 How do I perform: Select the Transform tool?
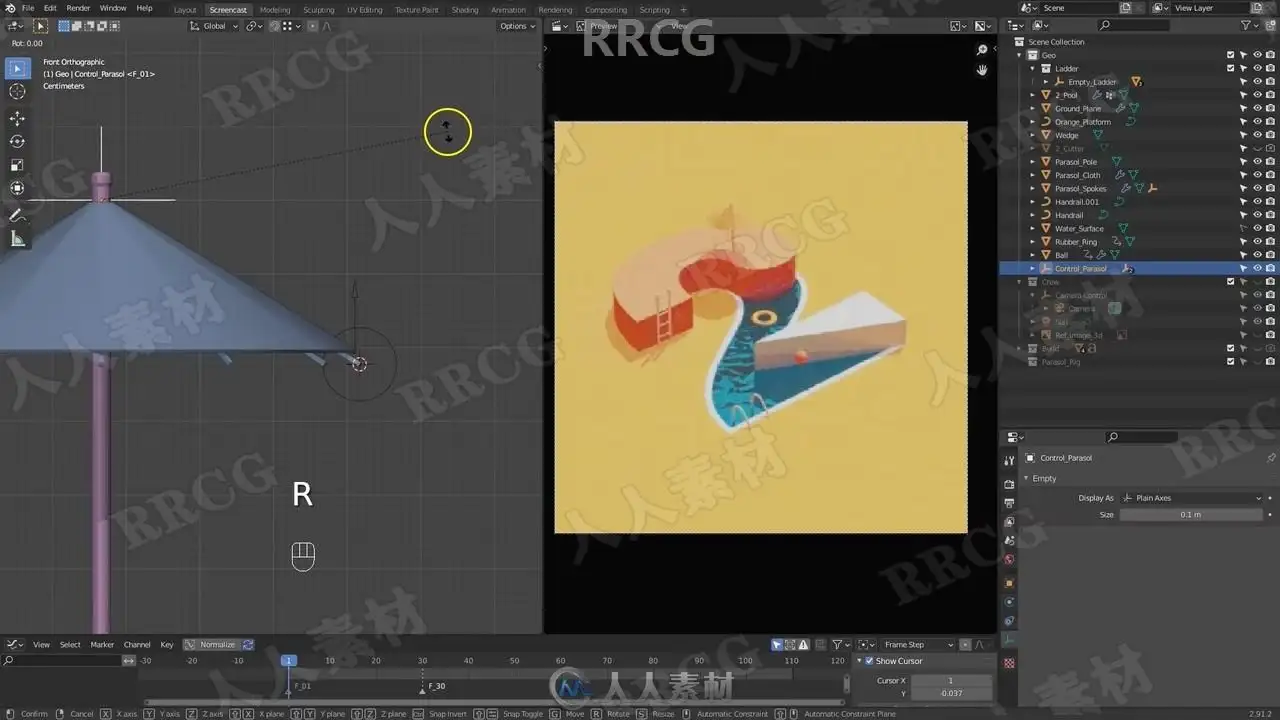click(x=17, y=188)
